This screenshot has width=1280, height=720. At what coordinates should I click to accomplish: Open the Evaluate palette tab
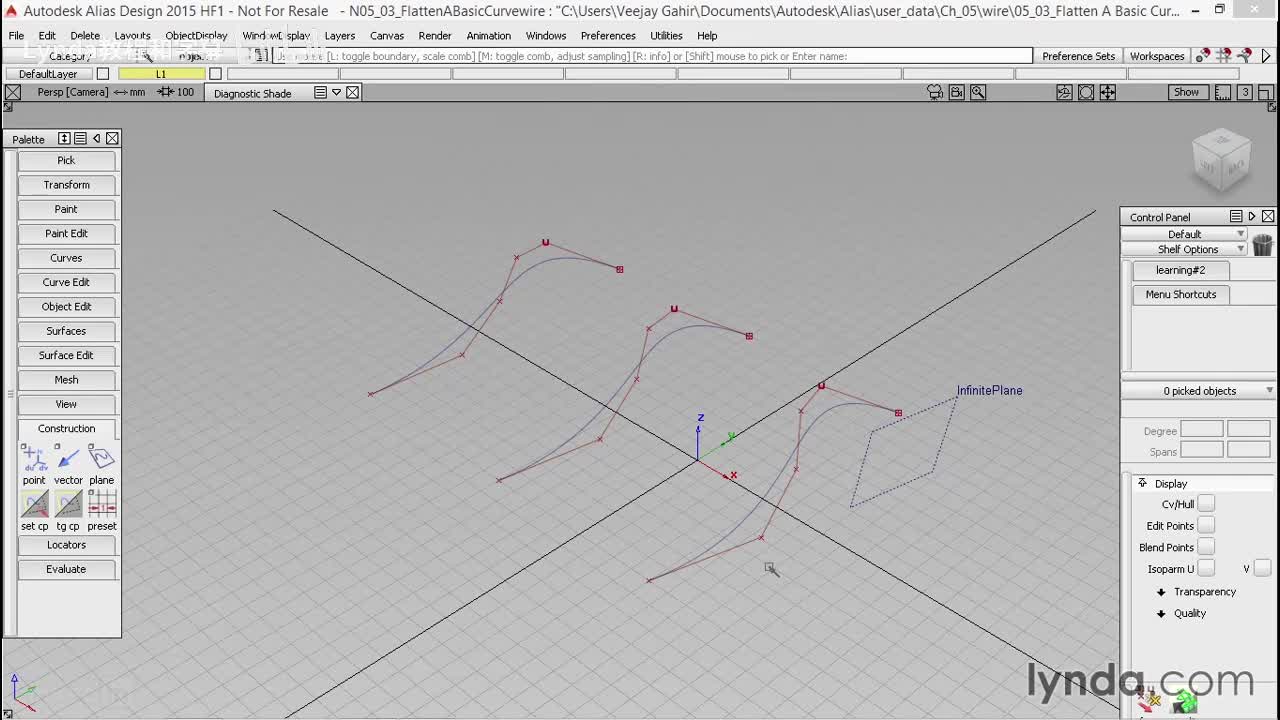66,569
